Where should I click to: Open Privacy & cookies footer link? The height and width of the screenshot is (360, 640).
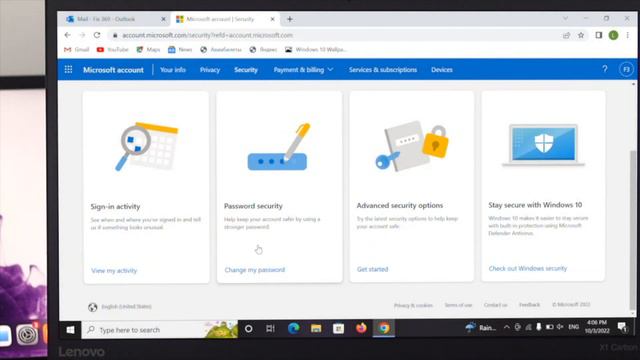click(413, 305)
